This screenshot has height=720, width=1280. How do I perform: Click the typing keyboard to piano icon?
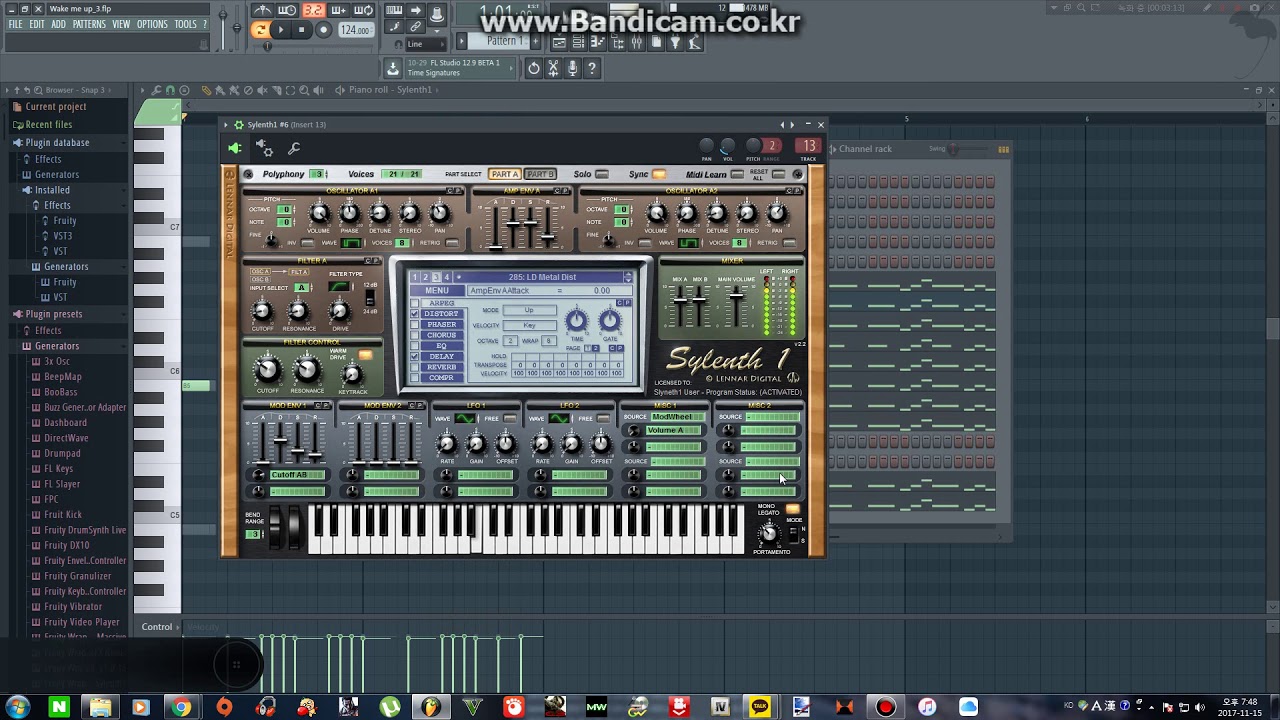(x=395, y=10)
